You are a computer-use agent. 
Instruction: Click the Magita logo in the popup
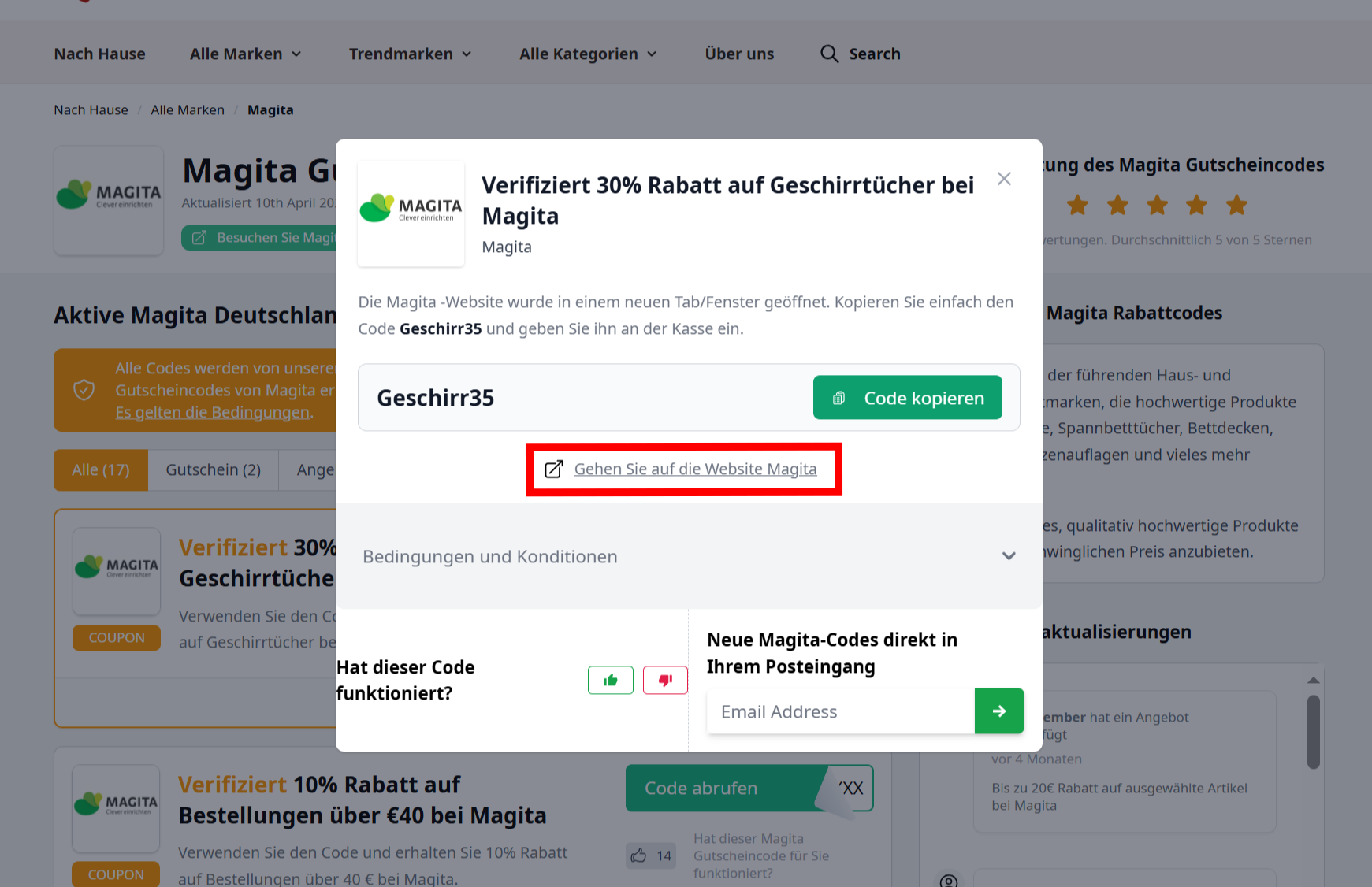click(411, 213)
